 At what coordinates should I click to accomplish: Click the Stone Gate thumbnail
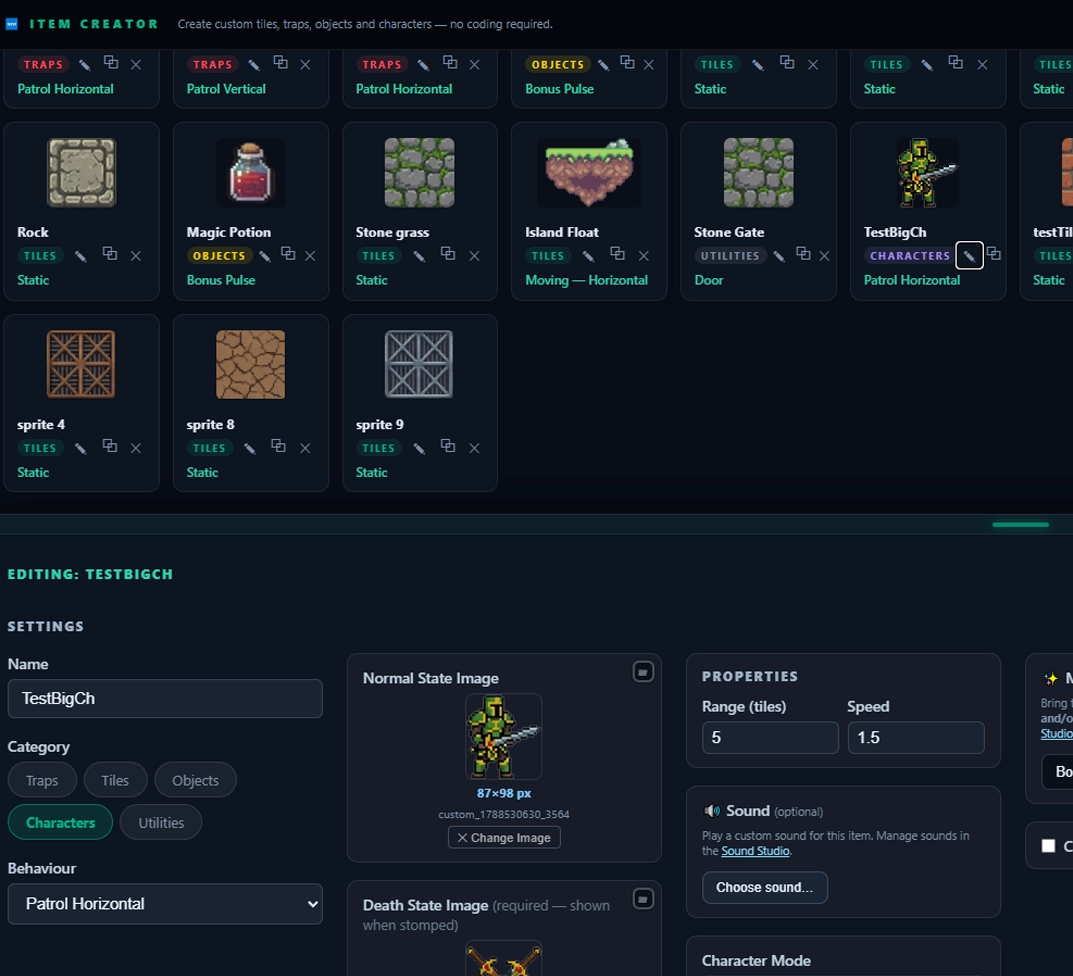click(x=758, y=172)
